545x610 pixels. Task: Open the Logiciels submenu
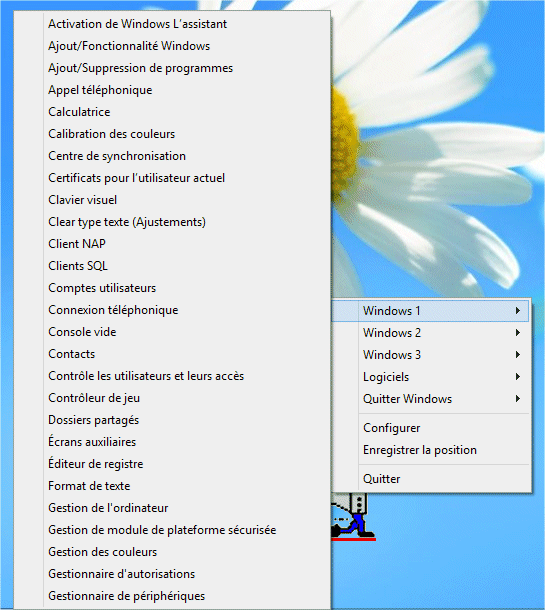pos(431,377)
